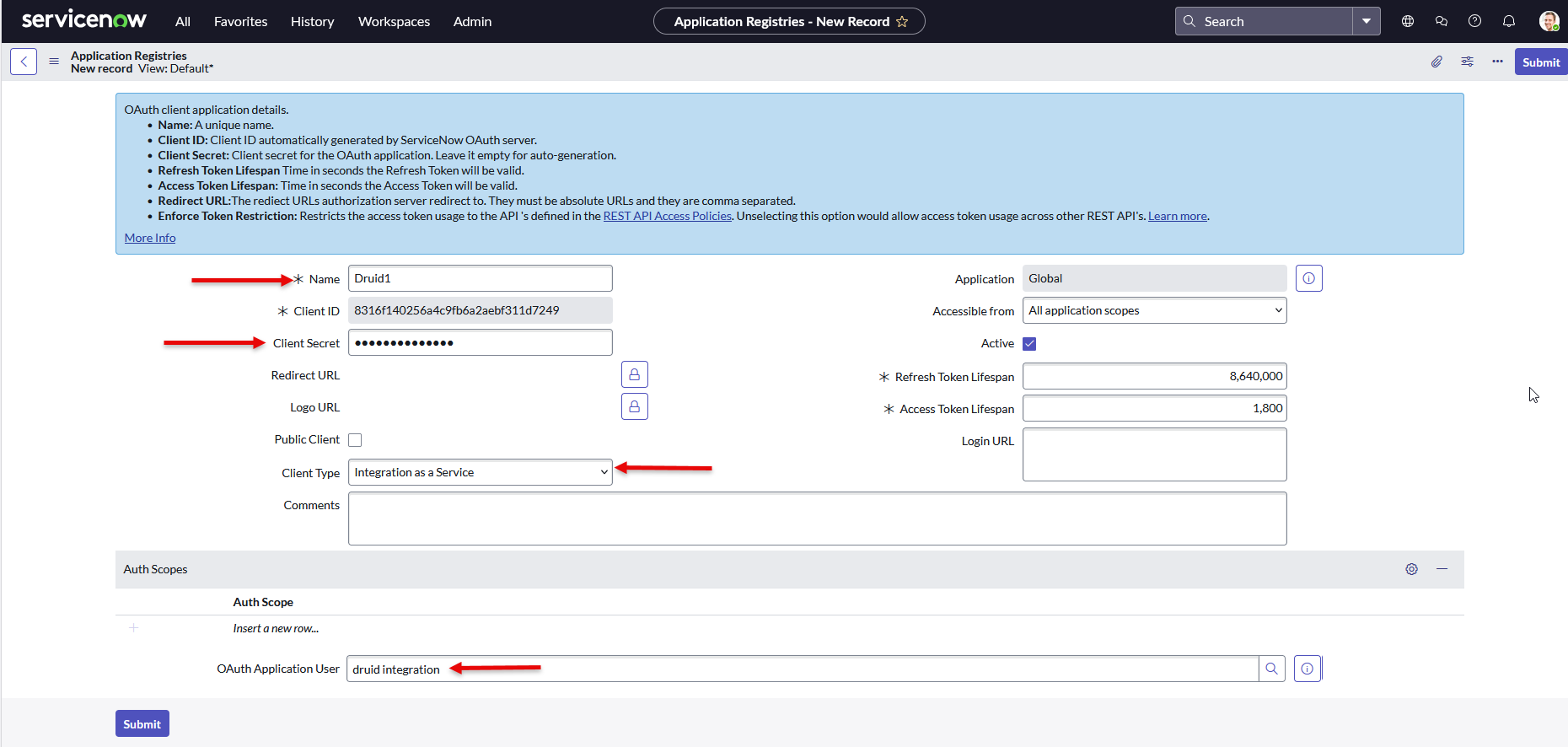
Task: Open the form context menu hamburger icon
Action: pyautogui.click(x=54, y=62)
